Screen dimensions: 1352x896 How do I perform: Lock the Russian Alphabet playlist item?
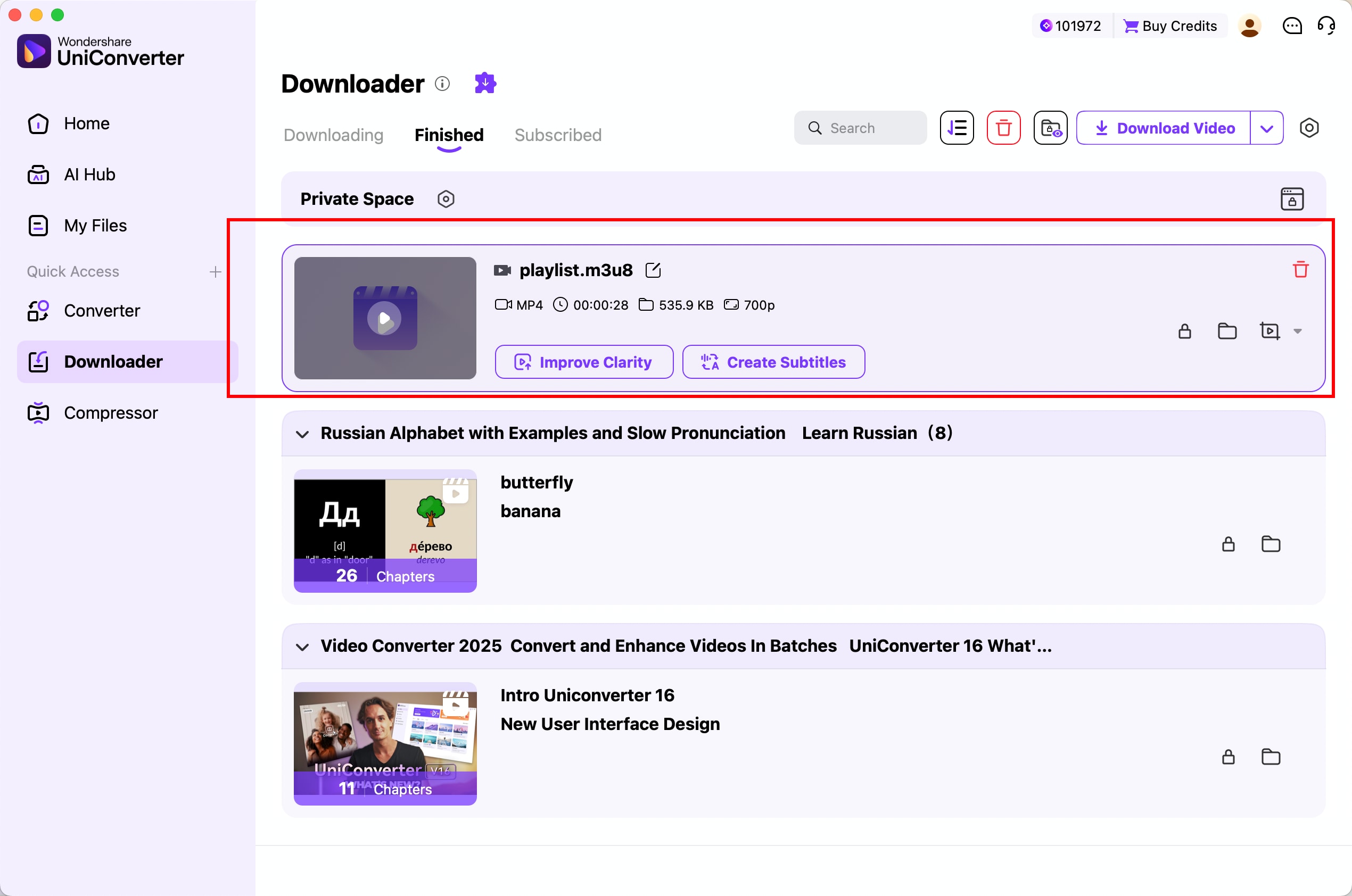[1228, 544]
